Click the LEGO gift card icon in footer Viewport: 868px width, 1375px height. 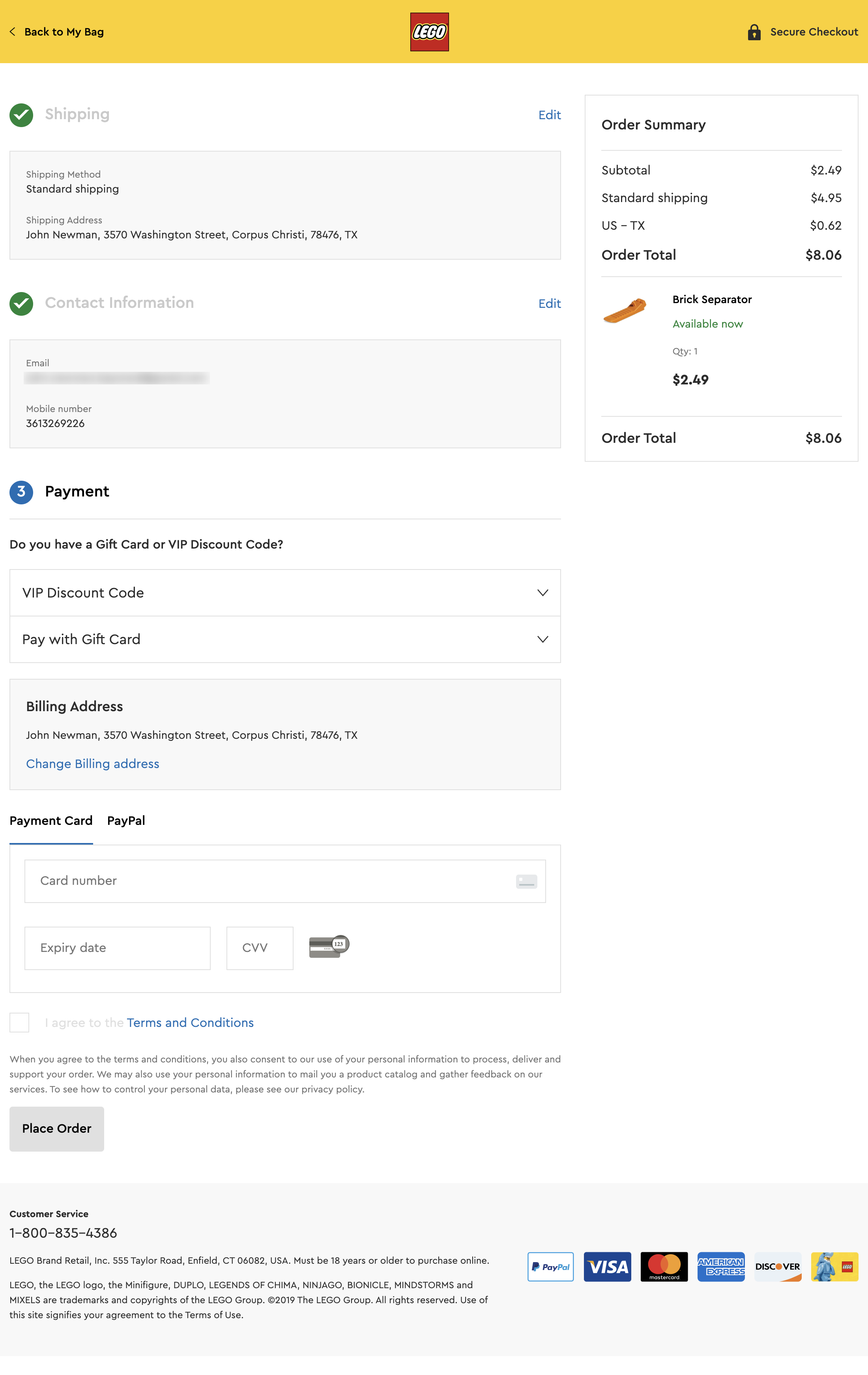[x=834, y=1266]
